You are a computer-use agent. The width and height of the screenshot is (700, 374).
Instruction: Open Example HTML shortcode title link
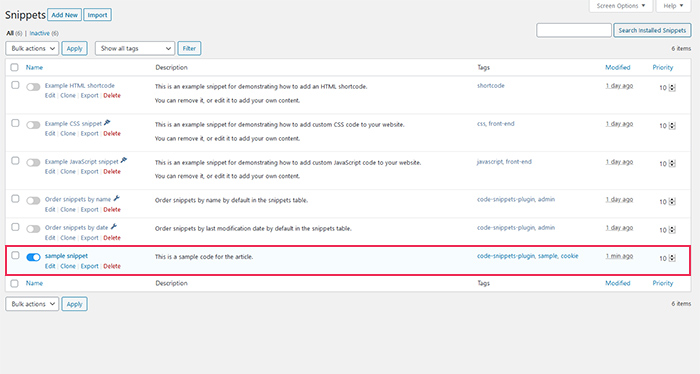click(79, 86)
